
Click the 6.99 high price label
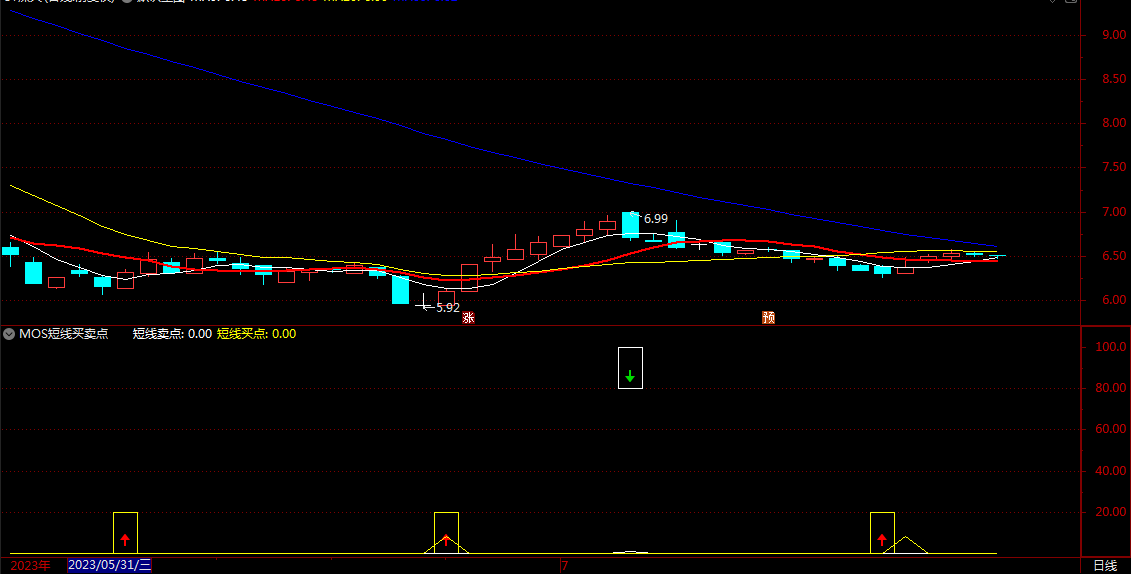[x=656, y=218]
